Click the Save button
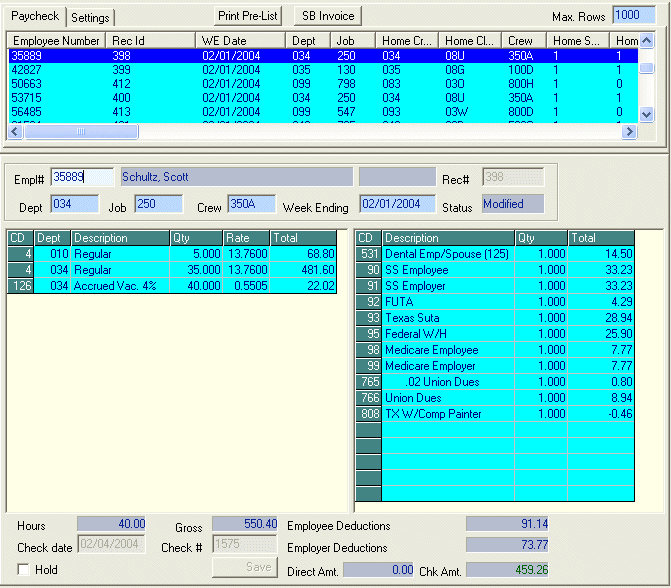This screenshot has height=588, width=671. point(245,567)
